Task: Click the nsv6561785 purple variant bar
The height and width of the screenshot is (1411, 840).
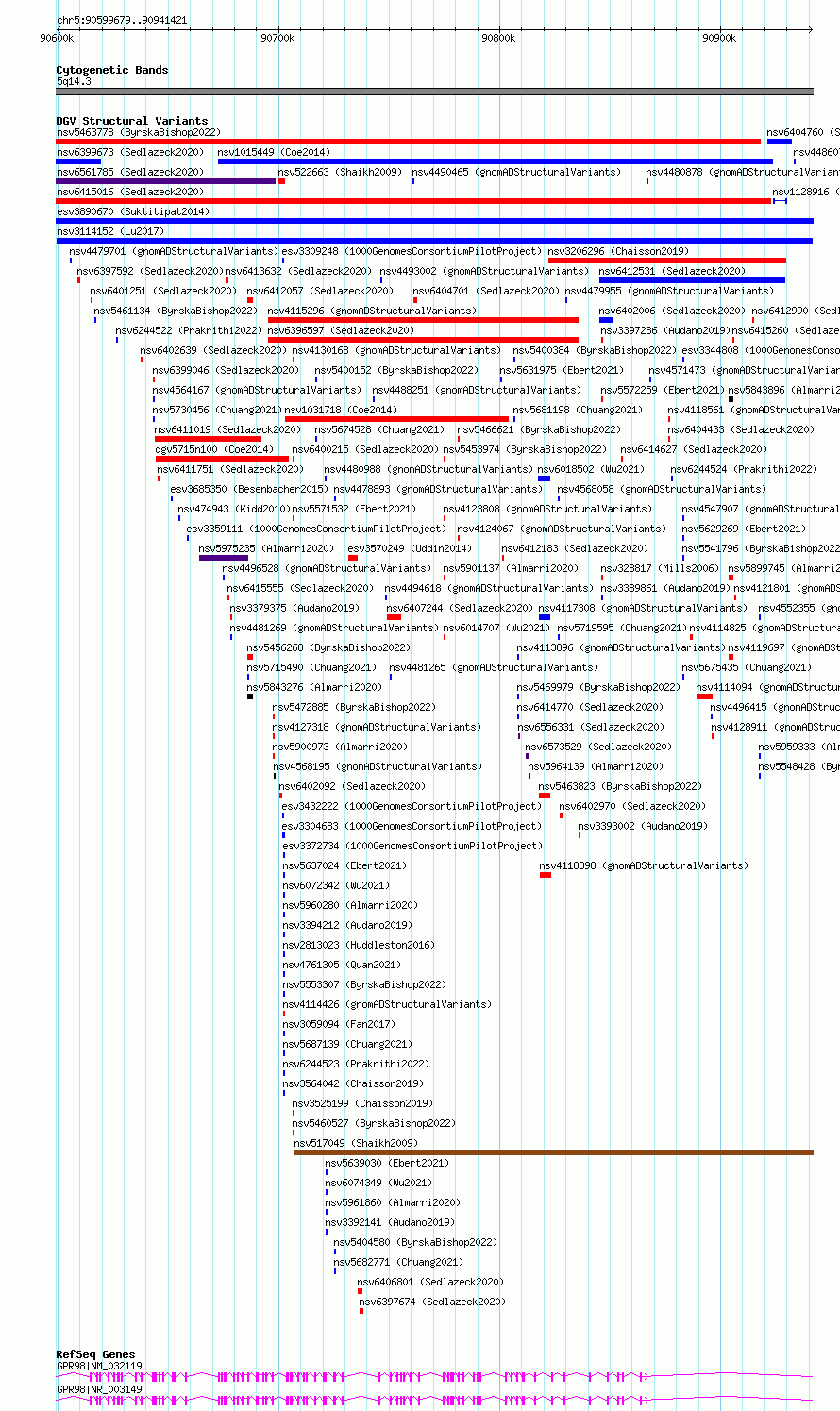Action: 166,181
